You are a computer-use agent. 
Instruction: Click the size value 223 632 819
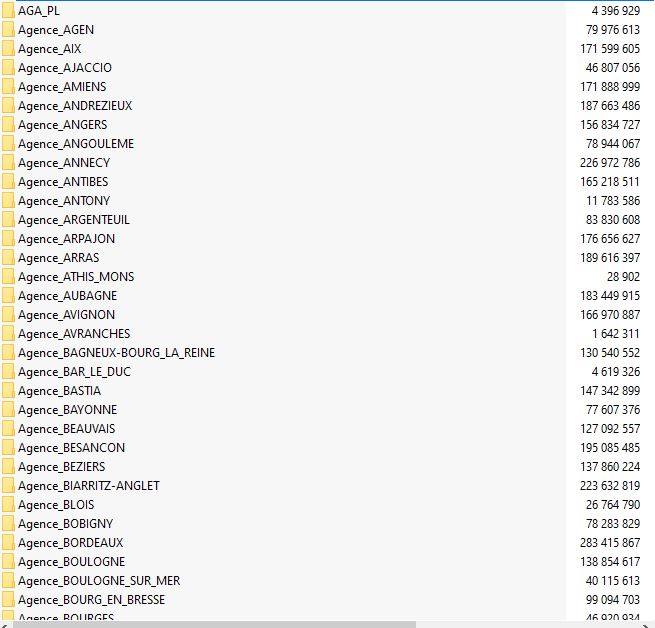pos(610,486)
